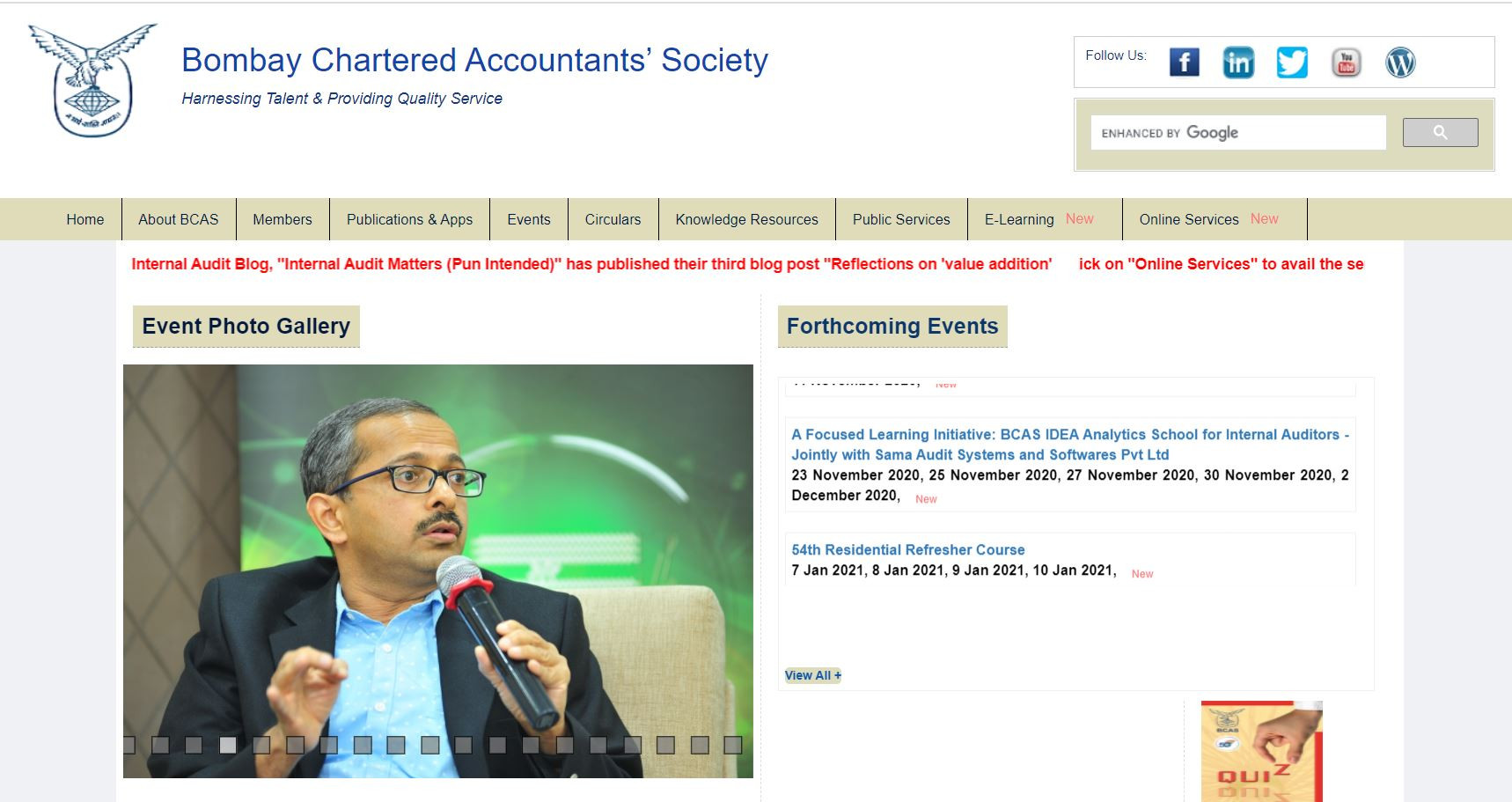Click the event gallery speaker photo
Viewport: 1512px width, 802px height.
click(x=438, y=571)
